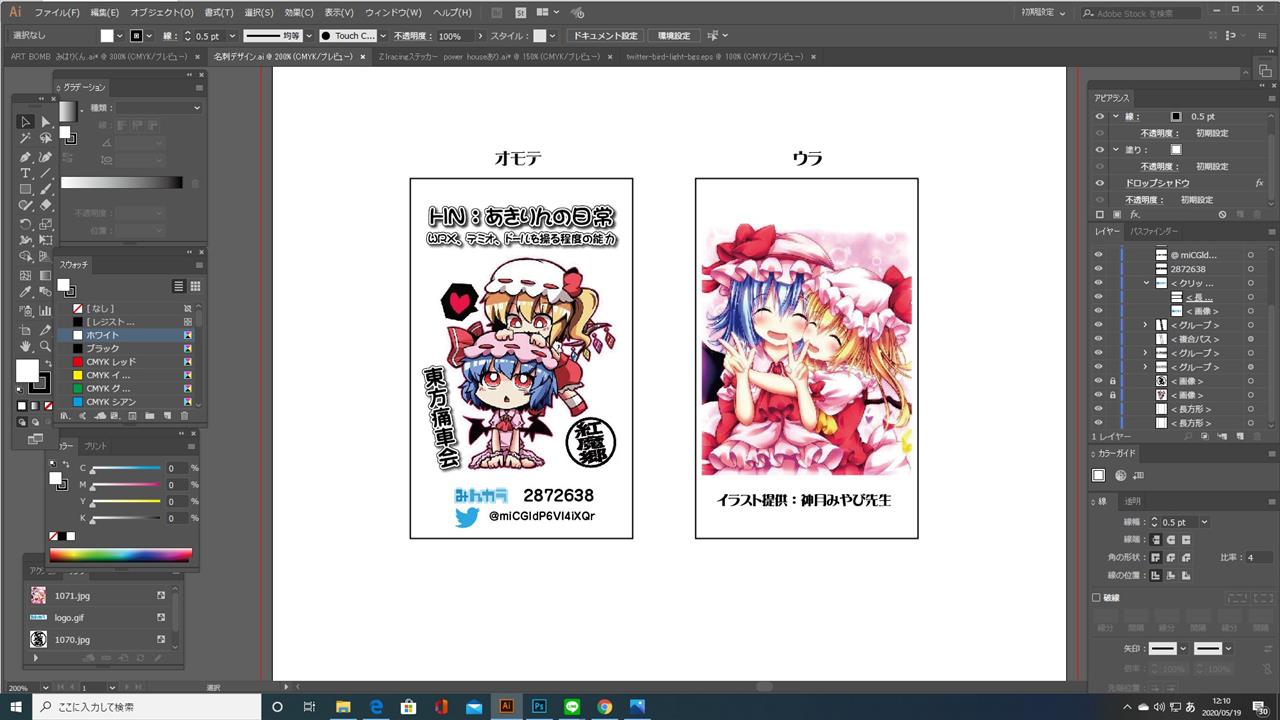Select the Hand tool
Viewport: 1280px width, 720px height.
[26, 346]
